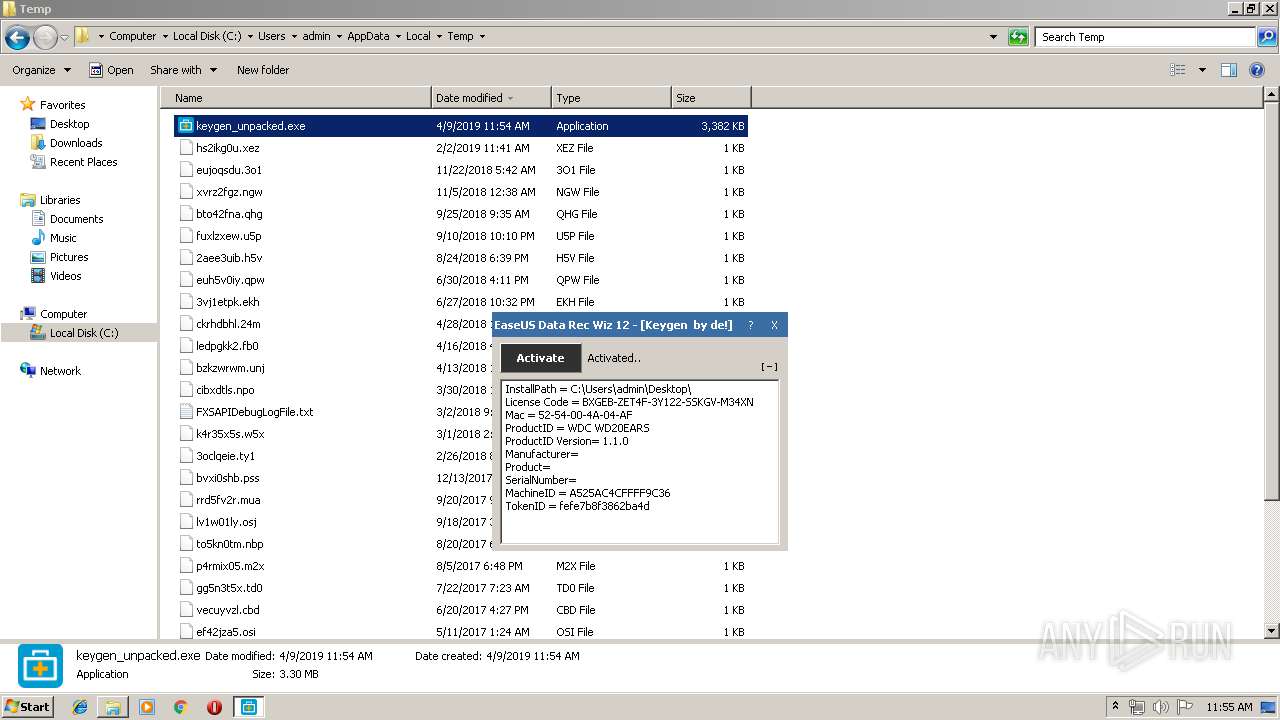The height and width of the screenshot is (720, 1280).
Task: Click Open in the toolbar
Action: (111, 70)
